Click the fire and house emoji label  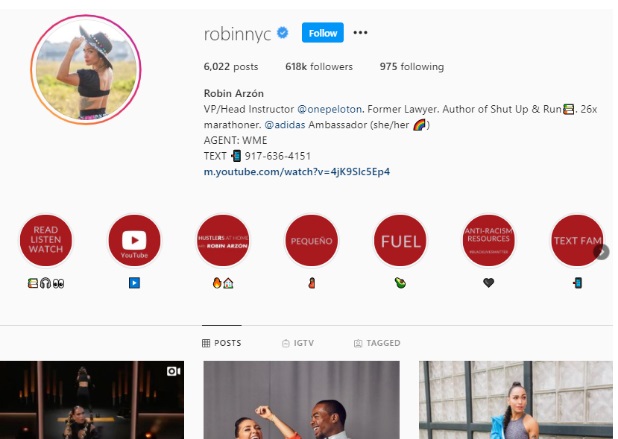pos(223,283)
